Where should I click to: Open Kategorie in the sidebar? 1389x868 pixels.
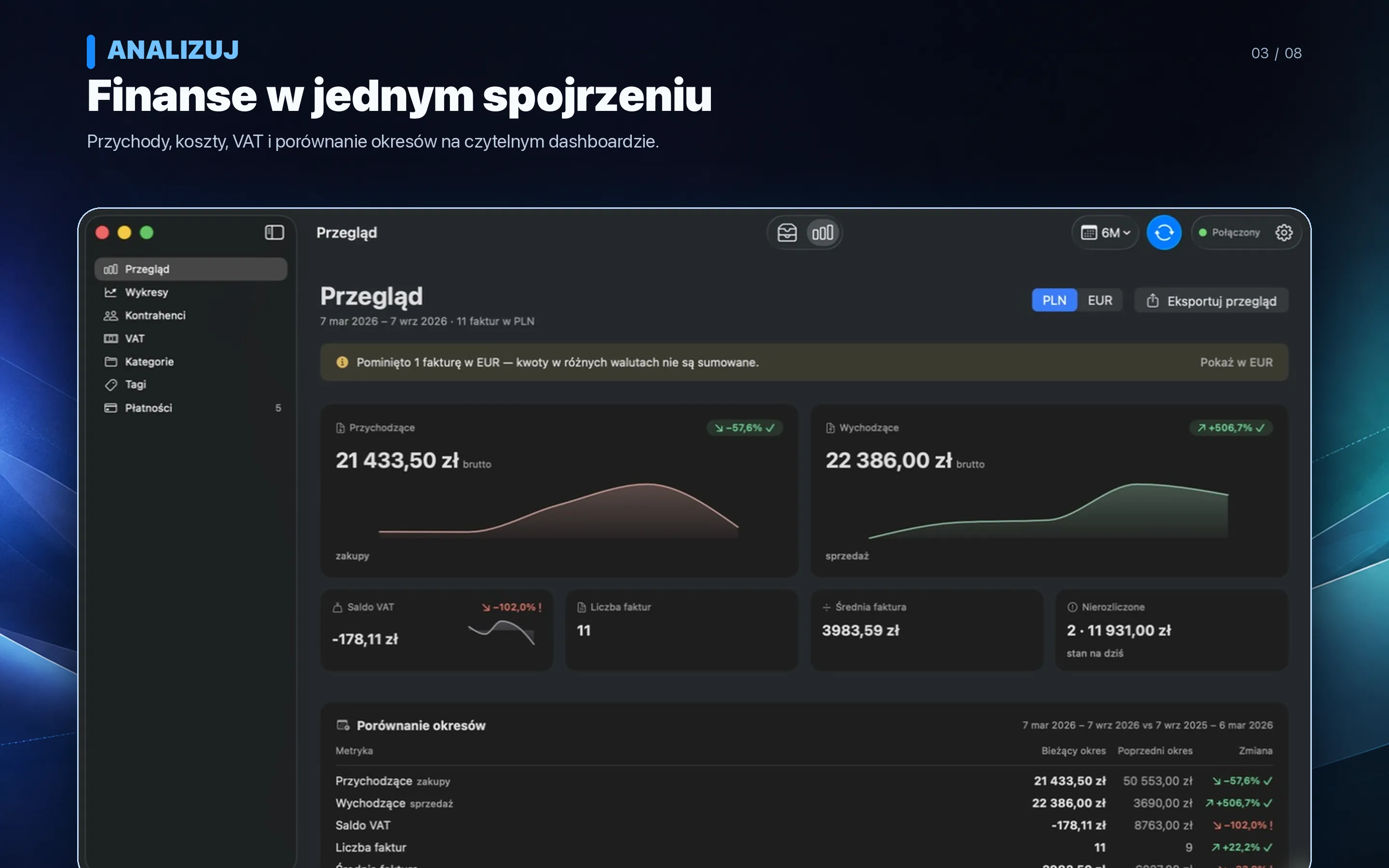191,362
